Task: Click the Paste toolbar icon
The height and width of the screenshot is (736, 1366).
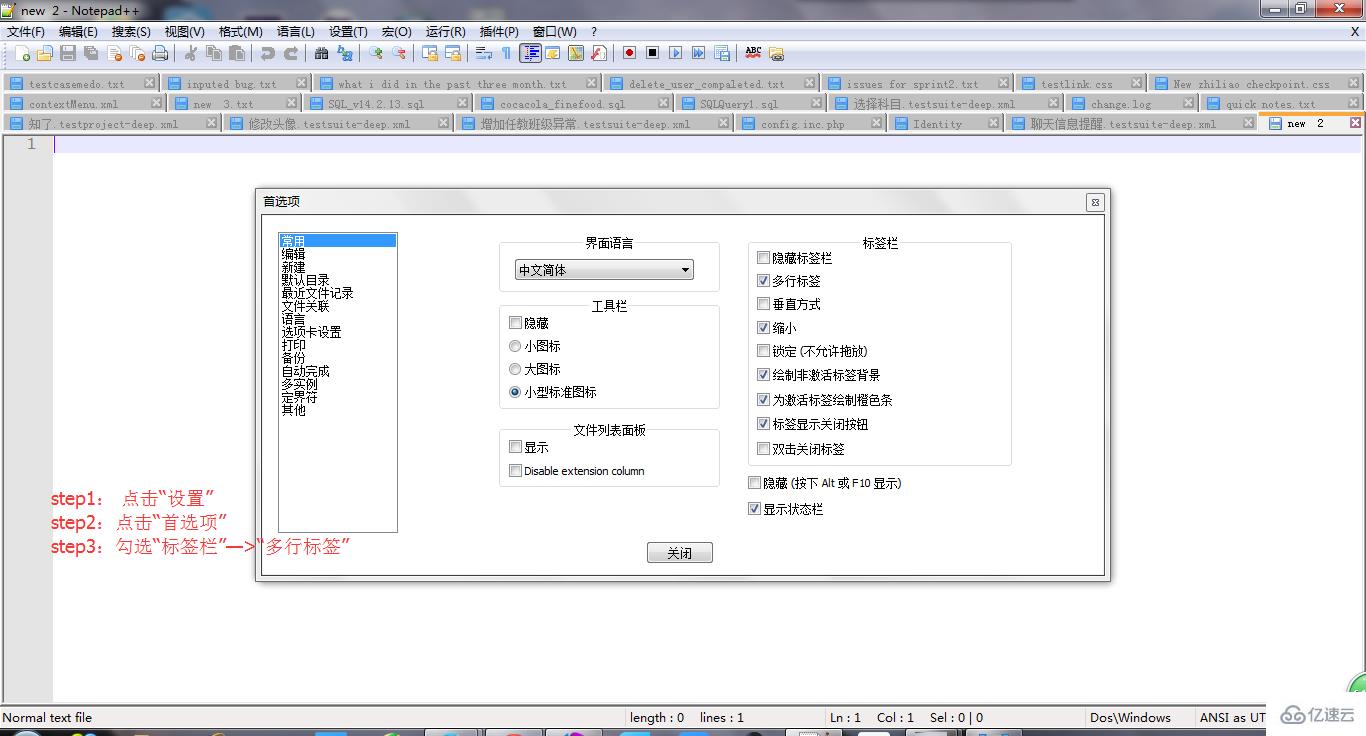Action: 236,53
